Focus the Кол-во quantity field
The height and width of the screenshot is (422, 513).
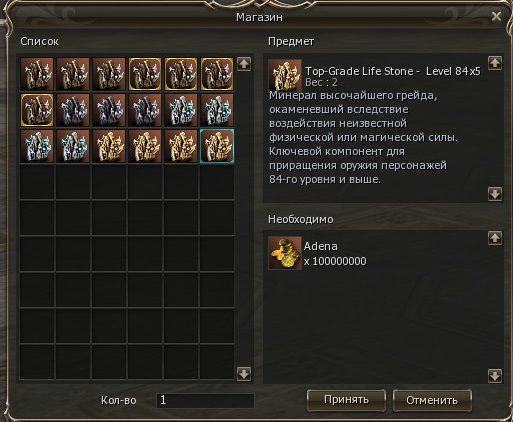coord(205,400)
